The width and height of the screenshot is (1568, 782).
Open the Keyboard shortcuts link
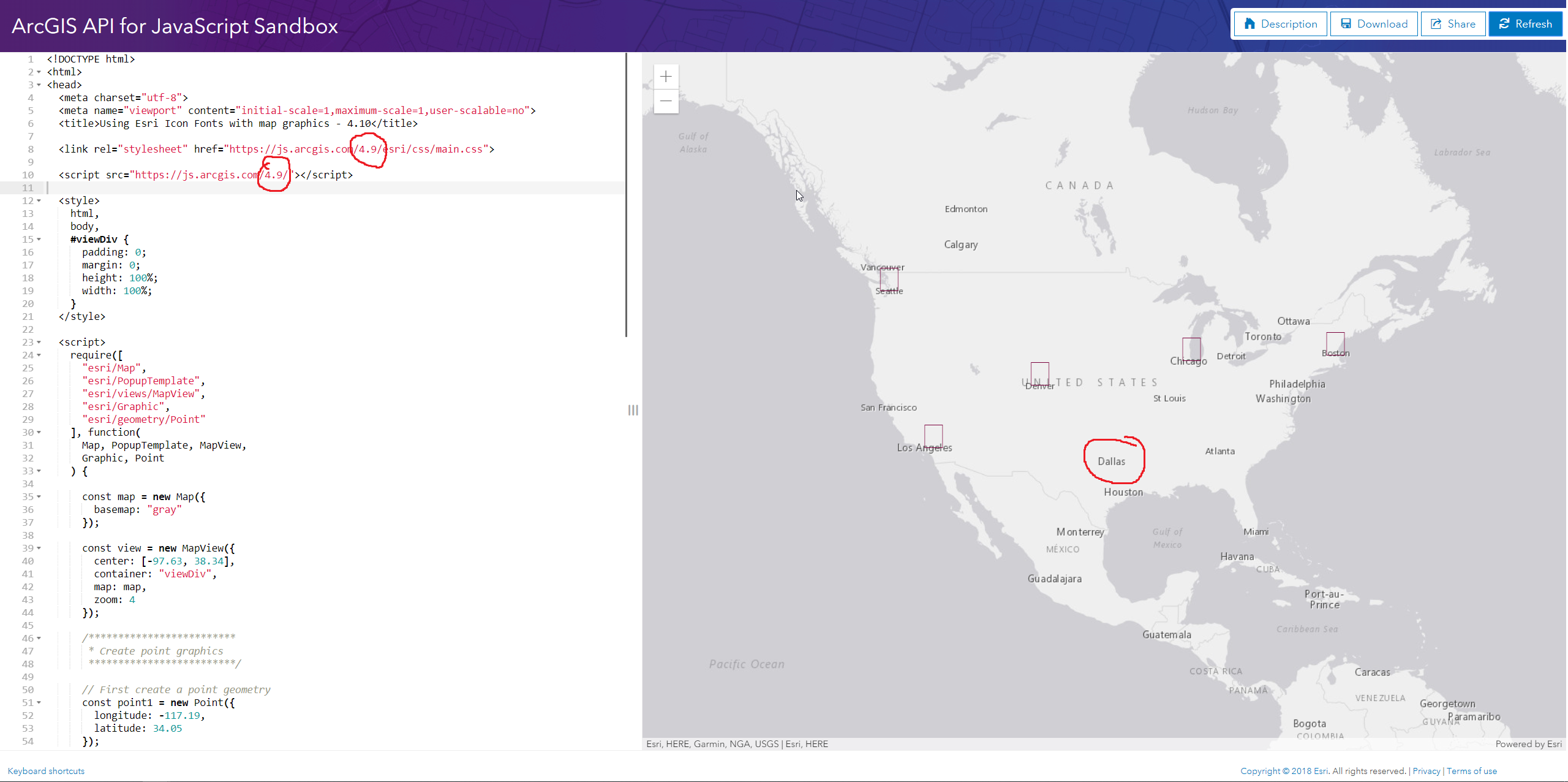[x=46, y=771]
